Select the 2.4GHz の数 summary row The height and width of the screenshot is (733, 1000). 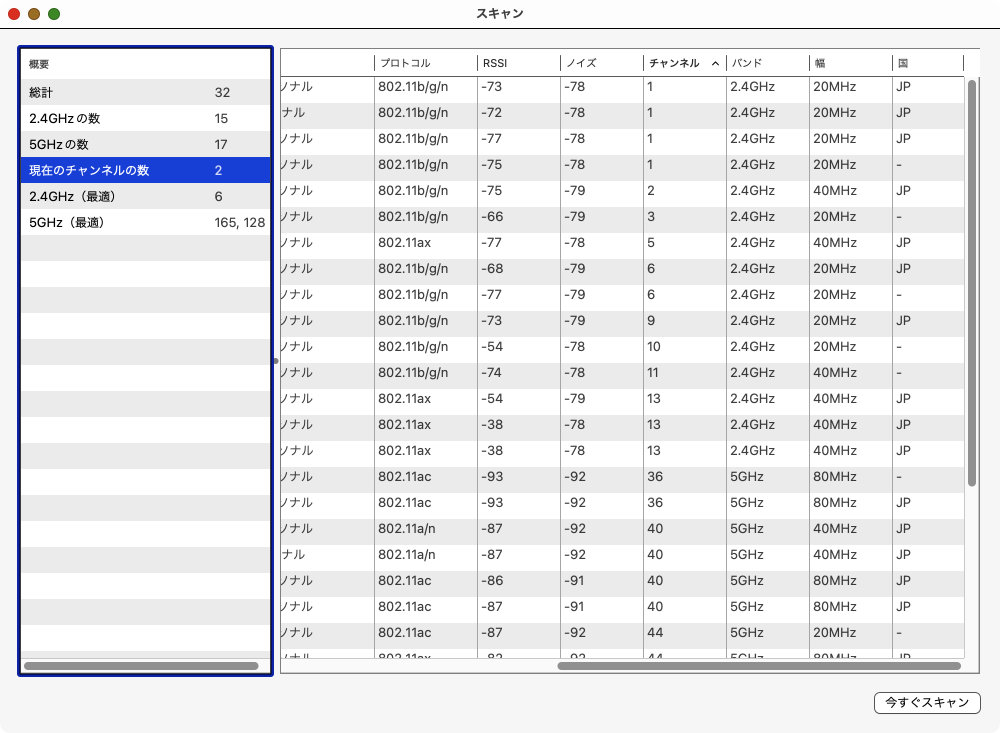point(145,119)
